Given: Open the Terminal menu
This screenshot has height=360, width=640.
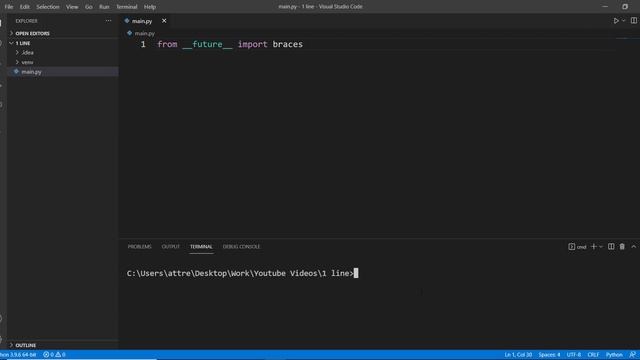Looking at the screenshot, I should (x=127, y=7).
